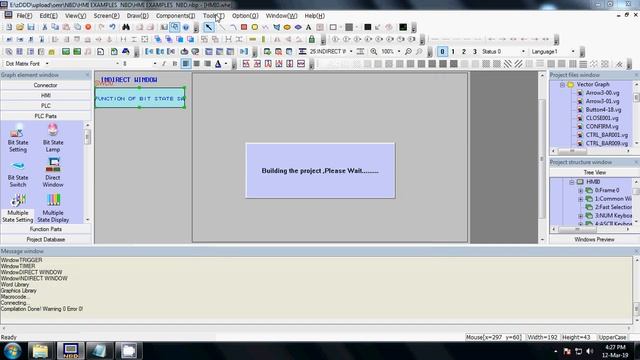Open the Connector category

tap(46, 85)
